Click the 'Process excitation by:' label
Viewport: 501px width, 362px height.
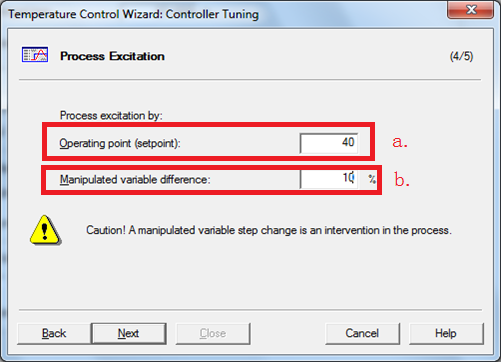[111, 115]
